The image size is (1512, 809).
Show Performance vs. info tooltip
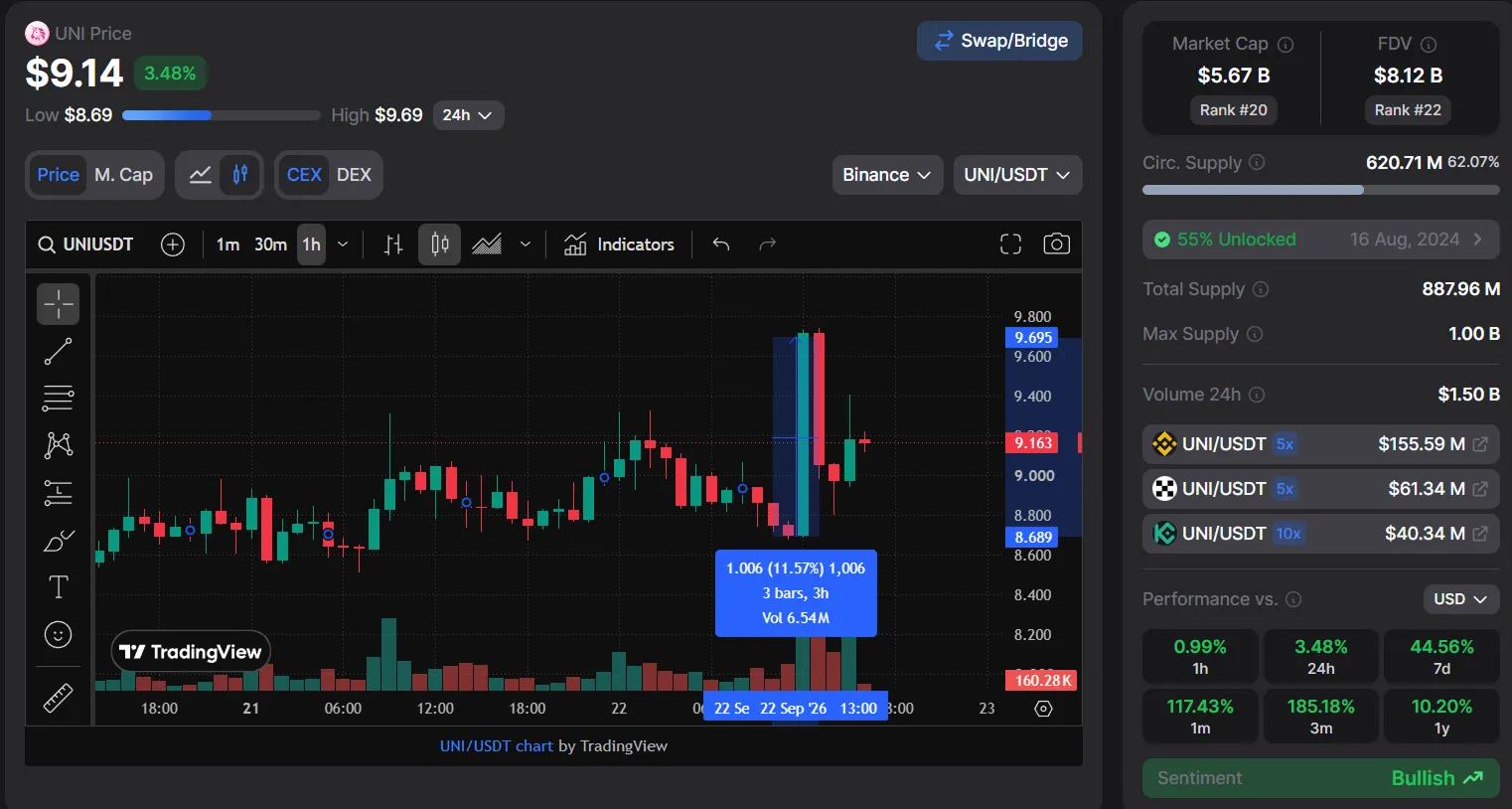(x=1293, y=599)
